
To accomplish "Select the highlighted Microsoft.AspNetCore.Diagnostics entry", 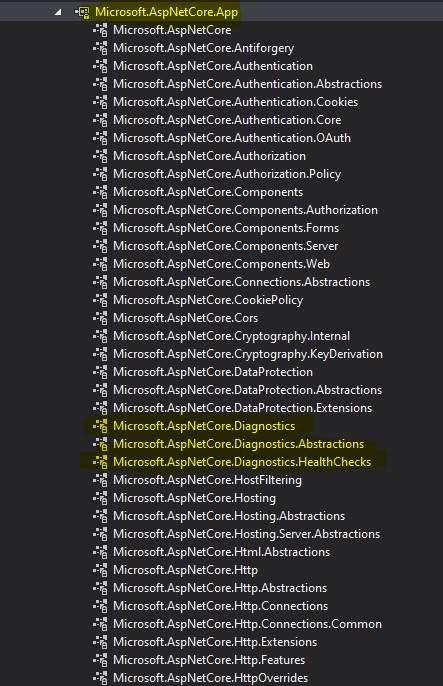I will (204, 426).
